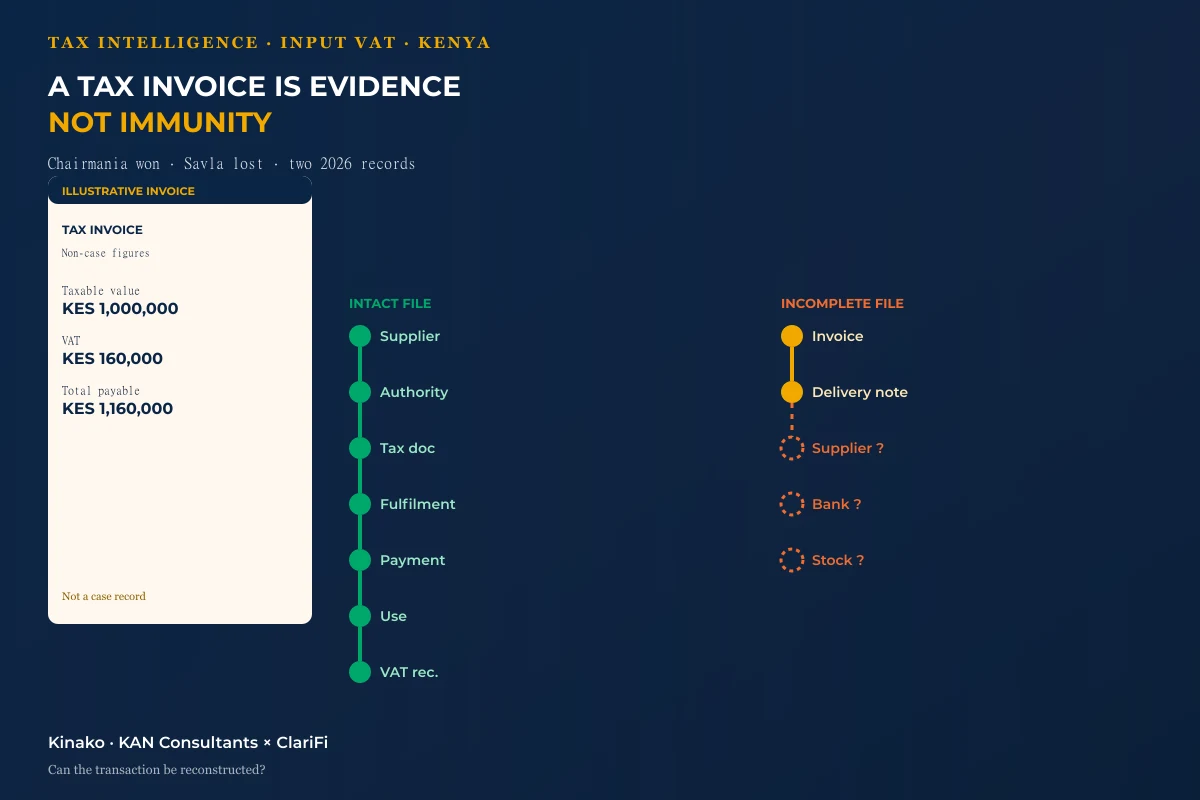
Task: Click the green node beside Tax doc
Action: tap(360, 448)
